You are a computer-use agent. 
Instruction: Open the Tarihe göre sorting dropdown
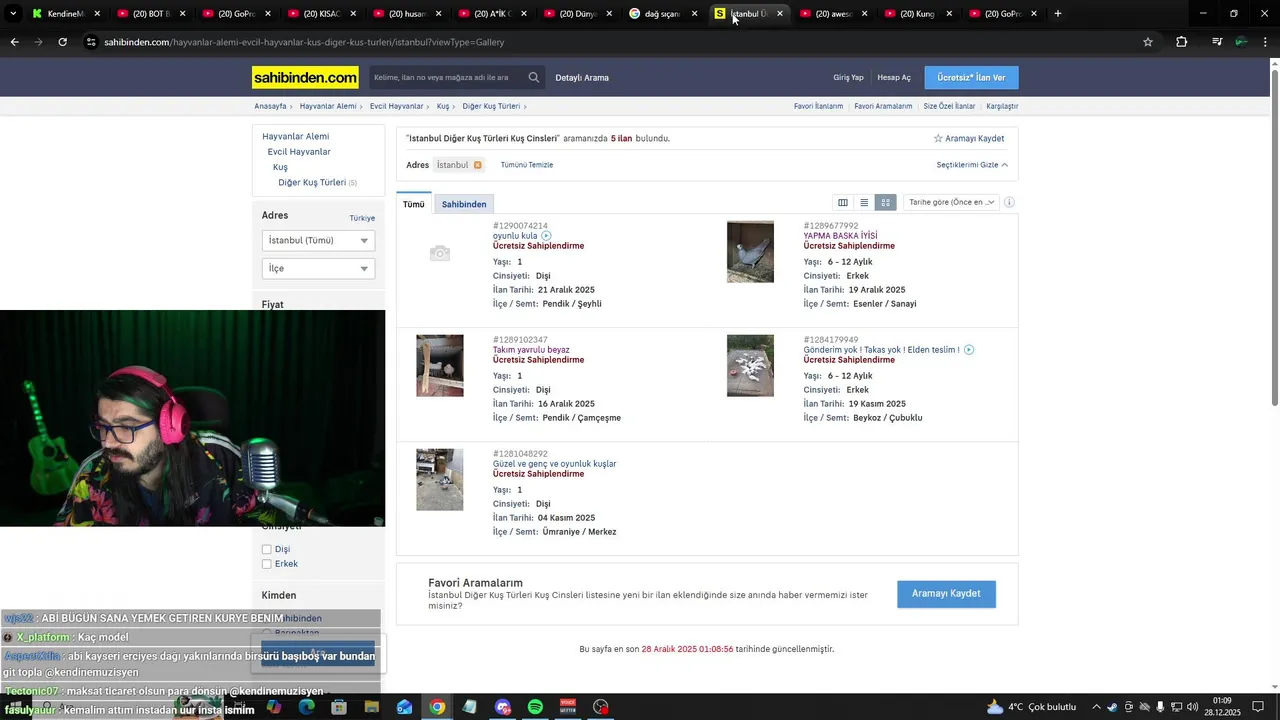(x=951, y=202)
